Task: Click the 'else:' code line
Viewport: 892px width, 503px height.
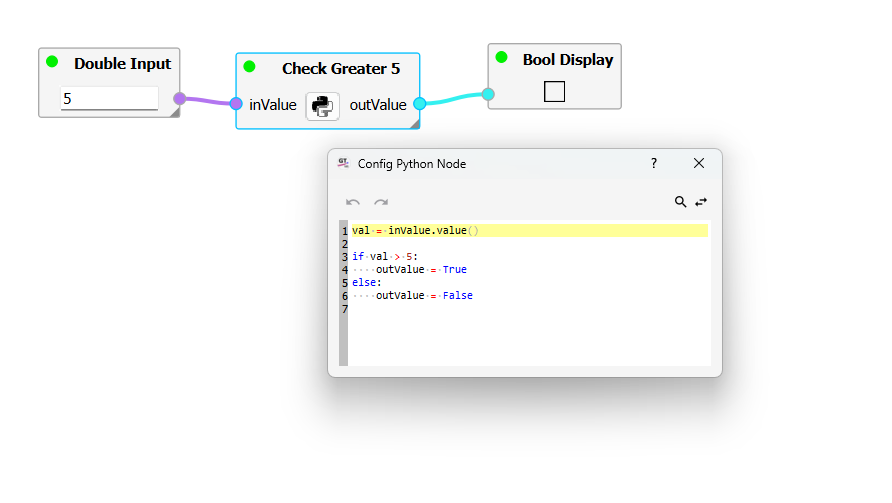Action: pyautogui.click(x=366, y=283)
